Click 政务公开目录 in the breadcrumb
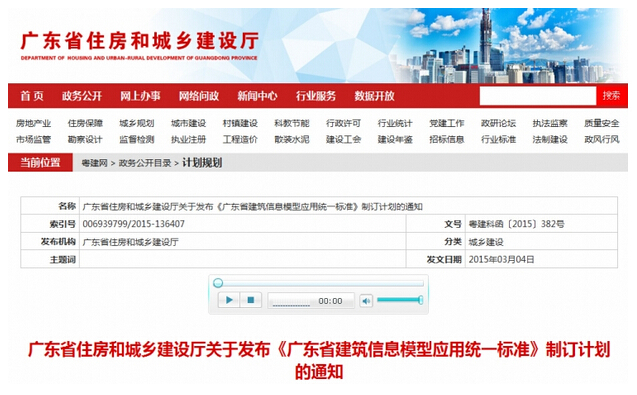Viewport: 637px width, 395px height. 145,163
